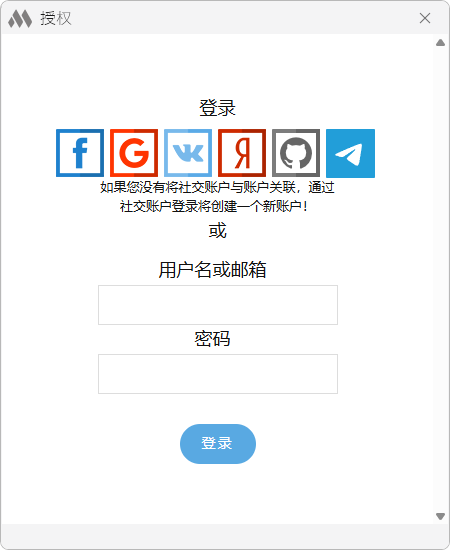Image resolution: width=450 pixels, height=550 pixels.
Task: Click the scrollbar up arrow
Action: click(x=441, y=43)
